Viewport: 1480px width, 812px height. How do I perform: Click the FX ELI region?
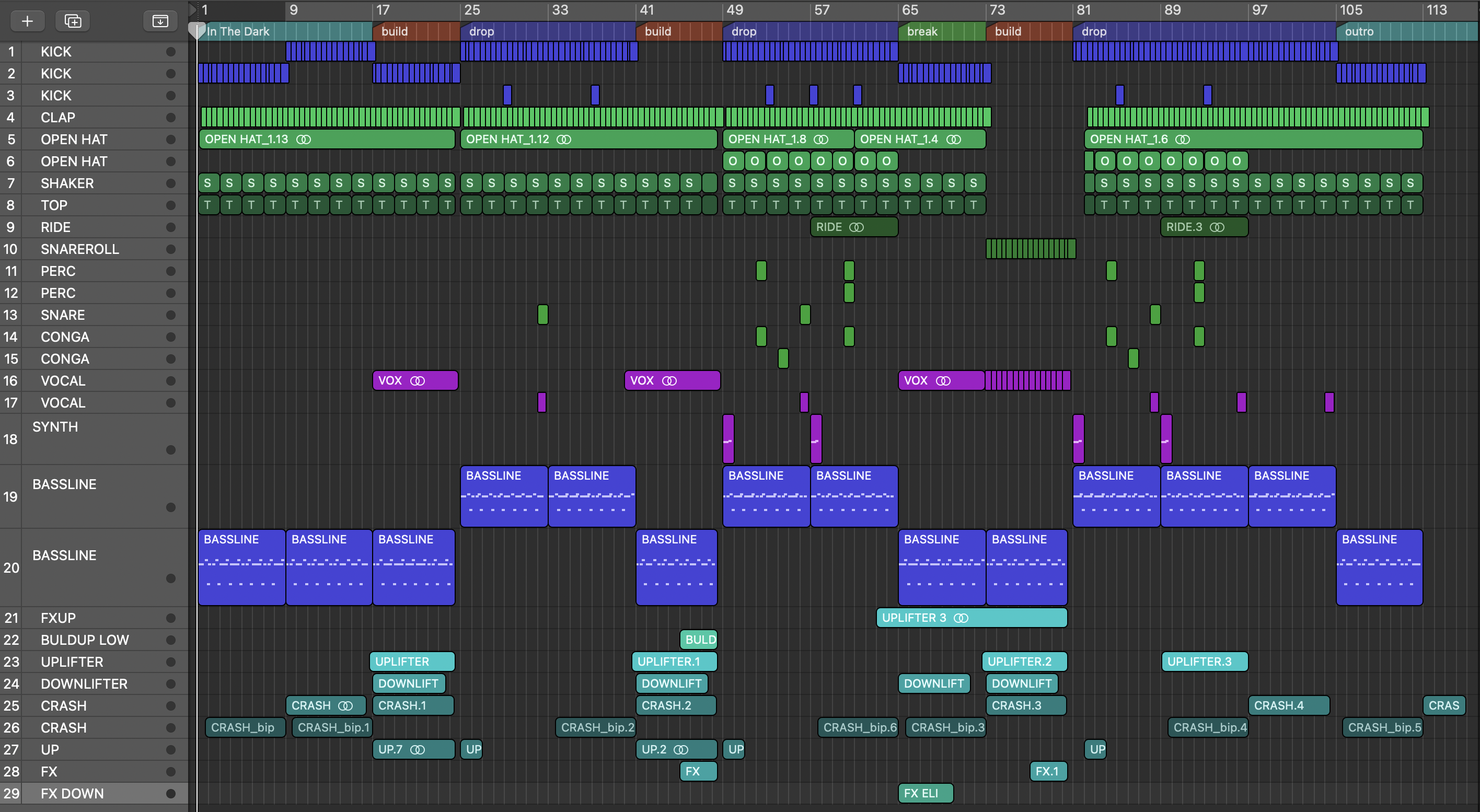point(925,794)
